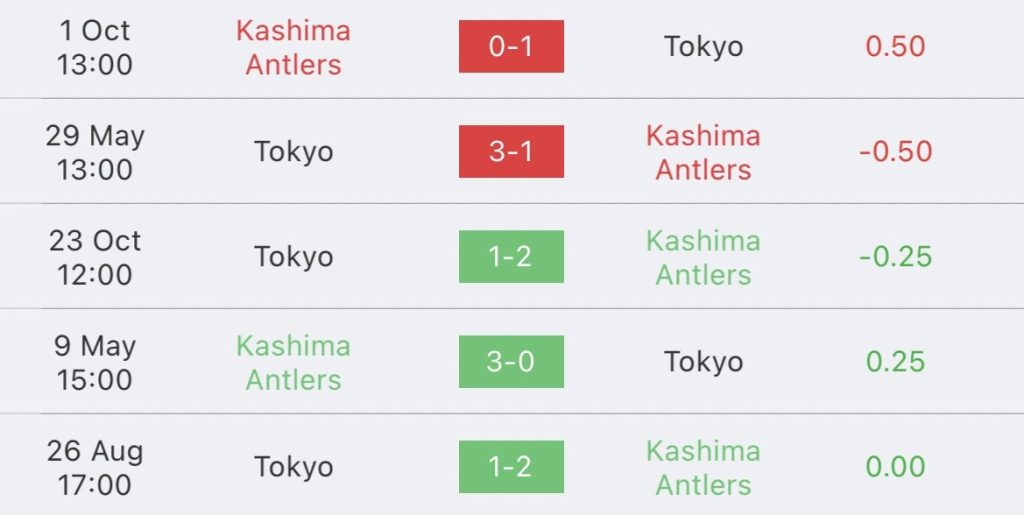Screen dimensions: 1024x515
Task: Click the -0.50 handicap value
Action: coord(895,151)
